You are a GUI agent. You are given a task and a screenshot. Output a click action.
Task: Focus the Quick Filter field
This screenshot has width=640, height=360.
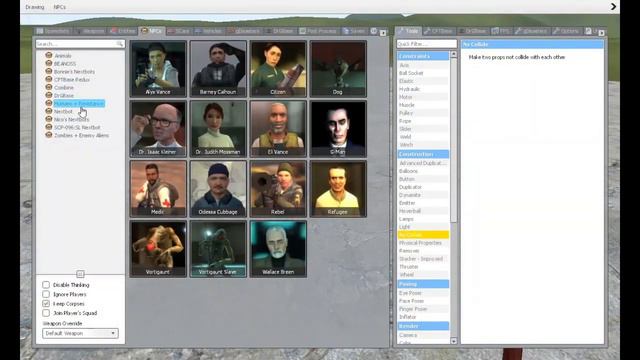[427, 44]
